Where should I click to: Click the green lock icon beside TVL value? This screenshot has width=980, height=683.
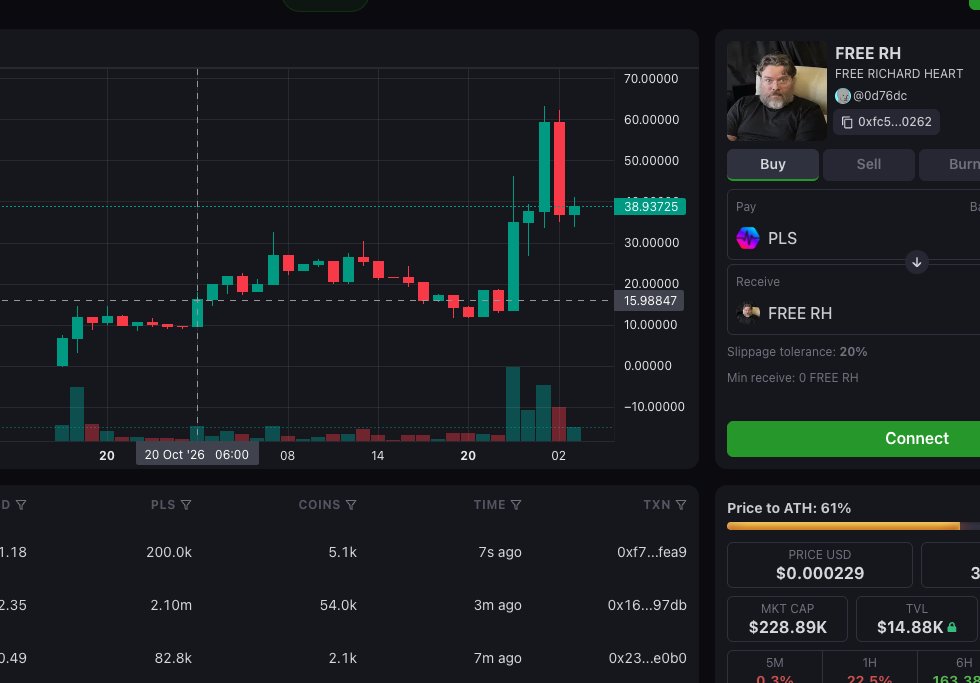tap(952, 627)
